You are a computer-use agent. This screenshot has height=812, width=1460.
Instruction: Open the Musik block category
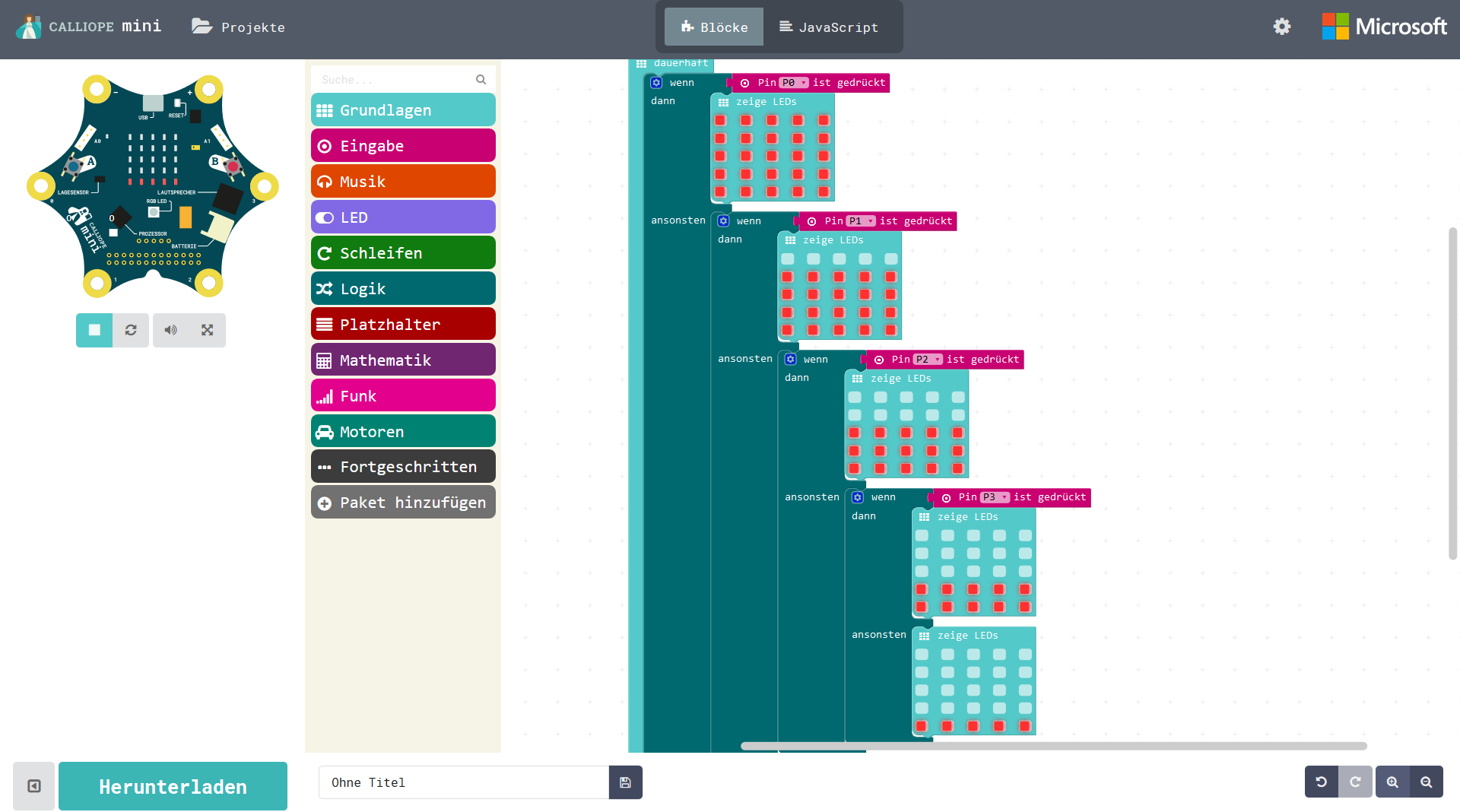pos(403,182)
